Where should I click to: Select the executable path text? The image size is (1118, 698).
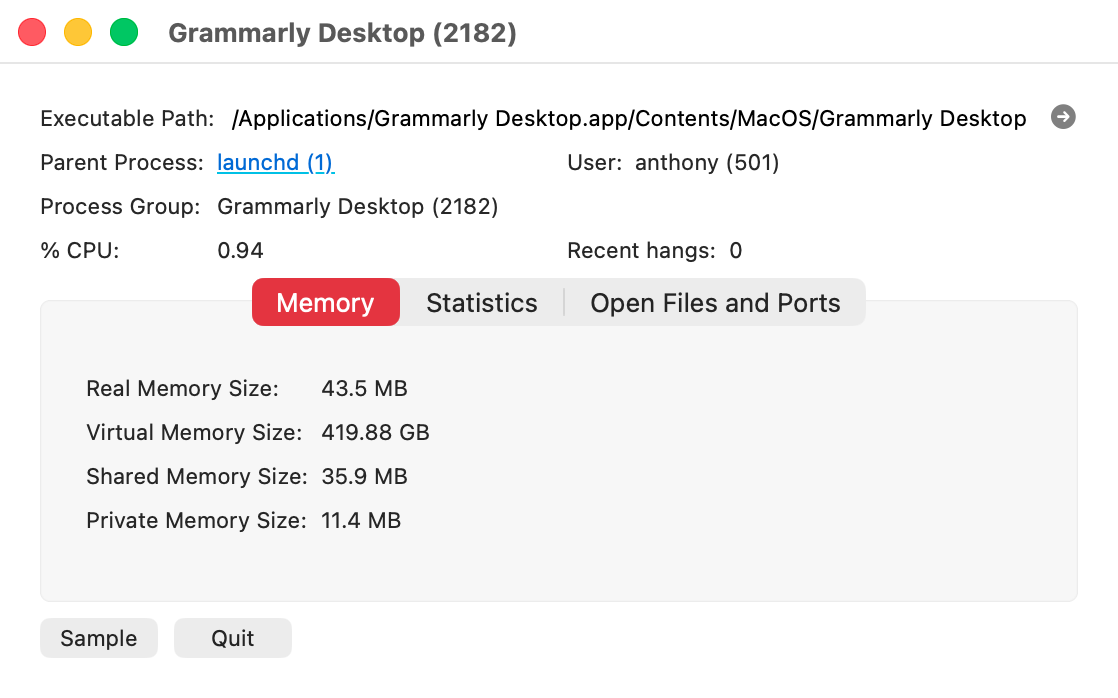click(x=628, y=118)
